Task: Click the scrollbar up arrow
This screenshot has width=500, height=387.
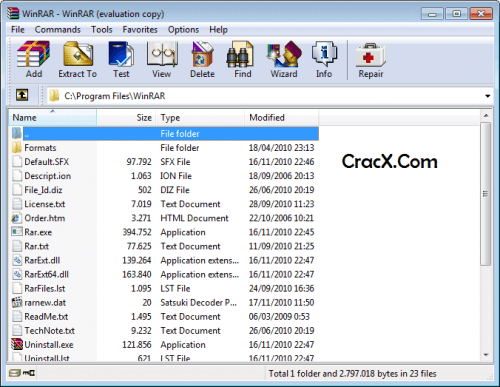Action: point(486,115)
